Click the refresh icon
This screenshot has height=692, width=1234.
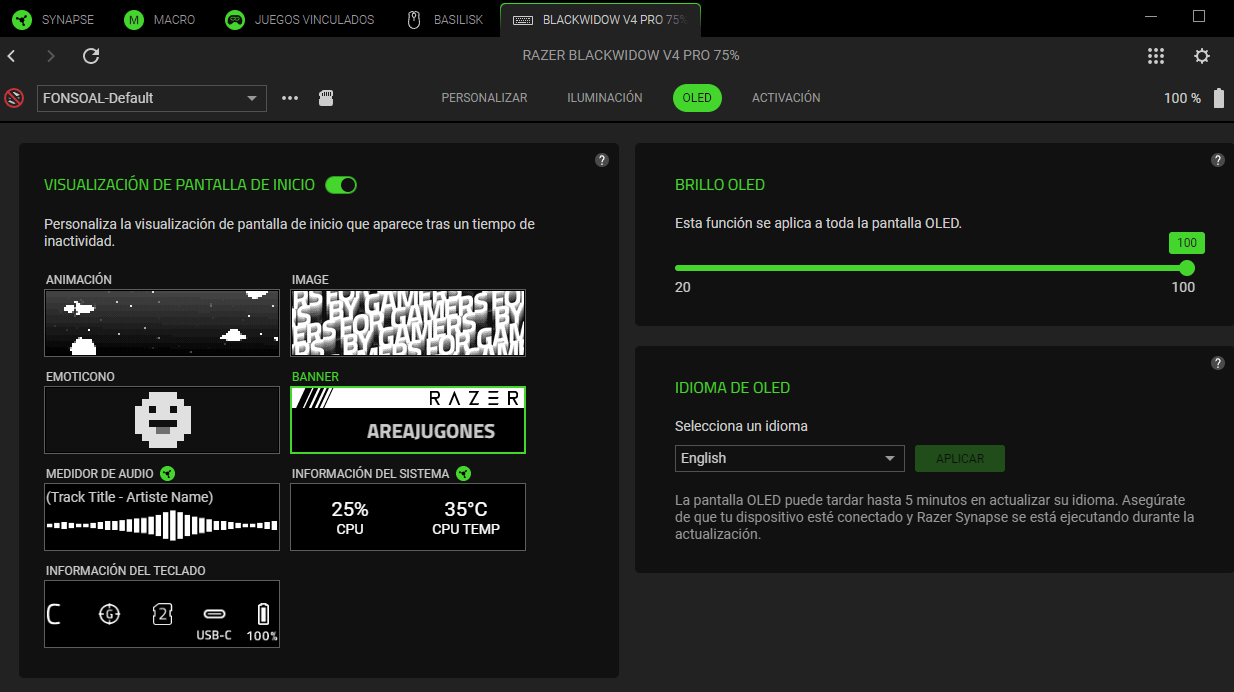tap(91, 56)
